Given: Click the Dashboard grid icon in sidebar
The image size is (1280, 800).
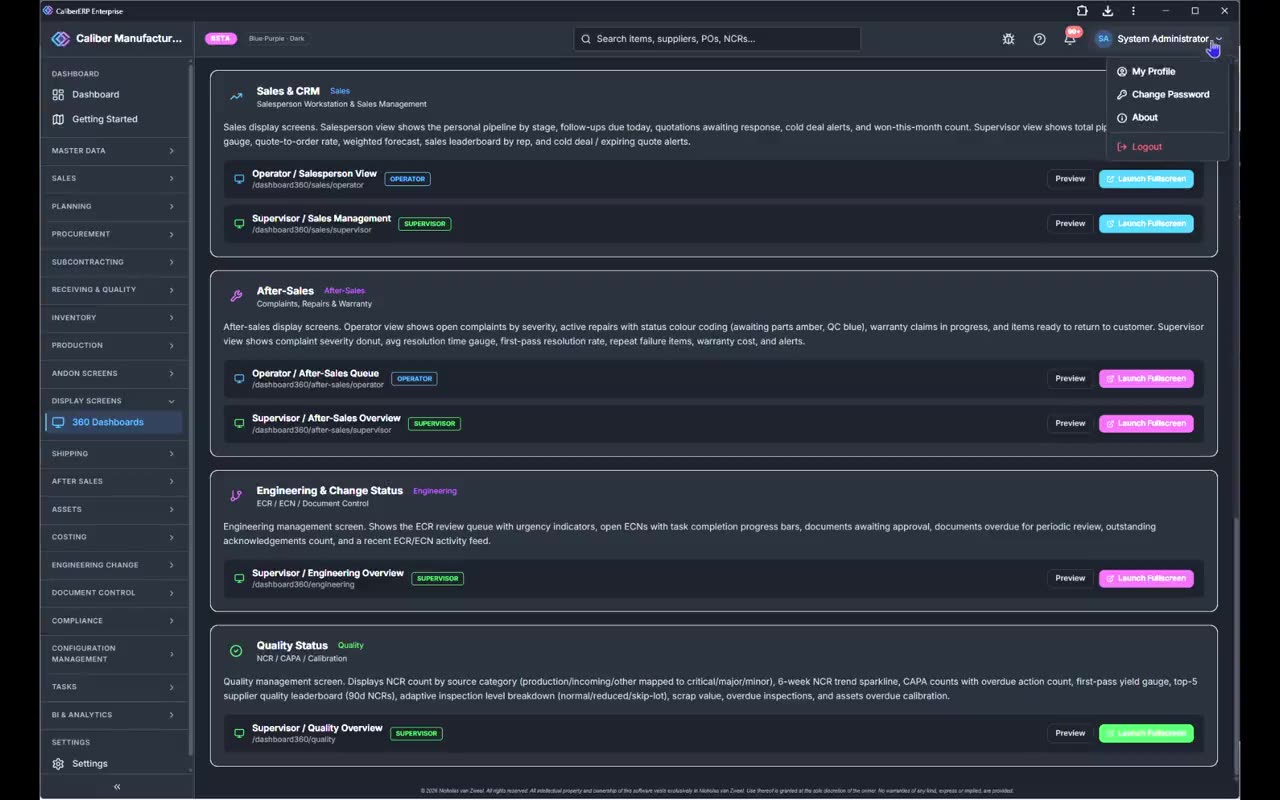Looking at the screenshot, I should [x=58, y=95].
